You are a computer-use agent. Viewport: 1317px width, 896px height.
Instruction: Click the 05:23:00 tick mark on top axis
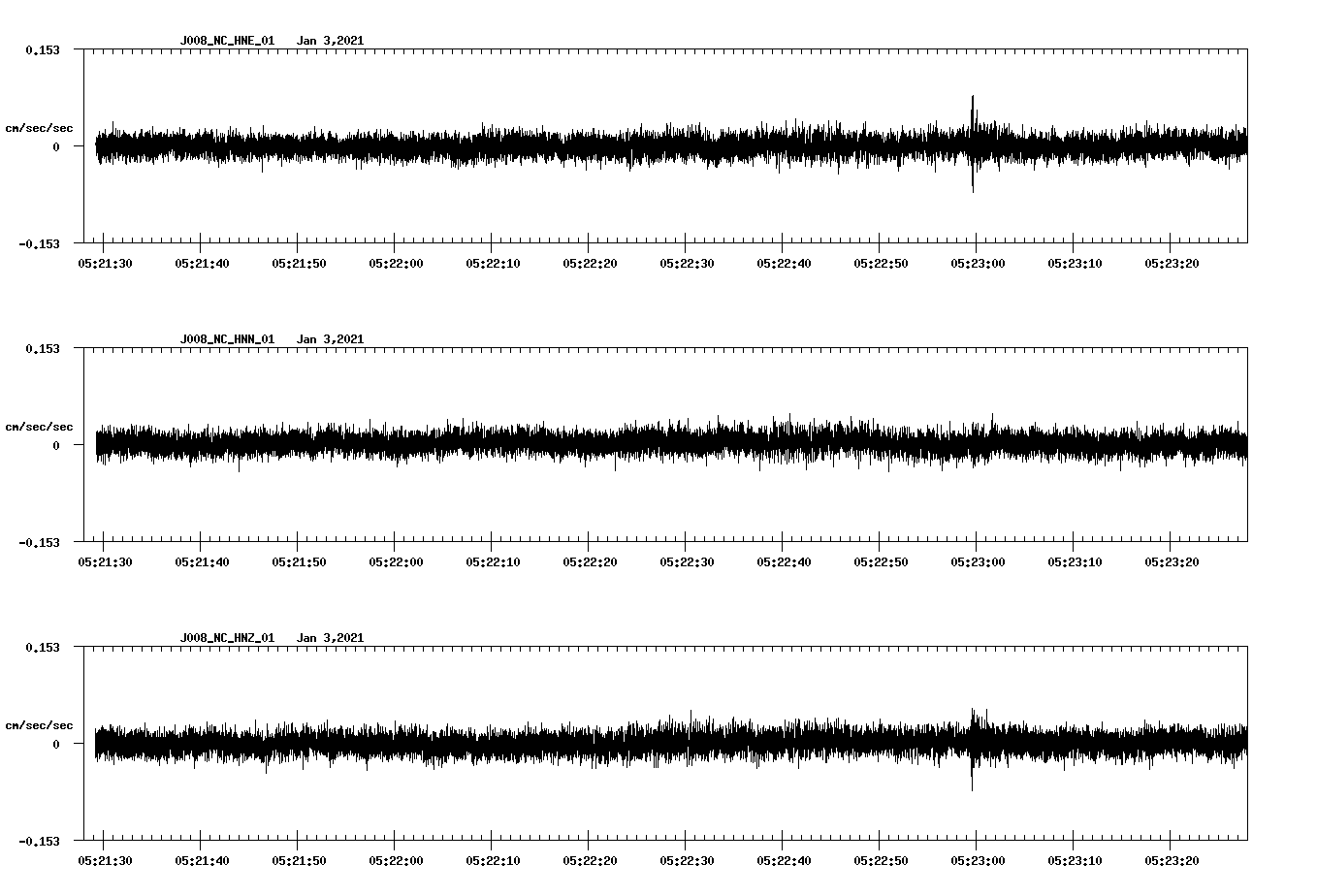(x=978, y=244)
